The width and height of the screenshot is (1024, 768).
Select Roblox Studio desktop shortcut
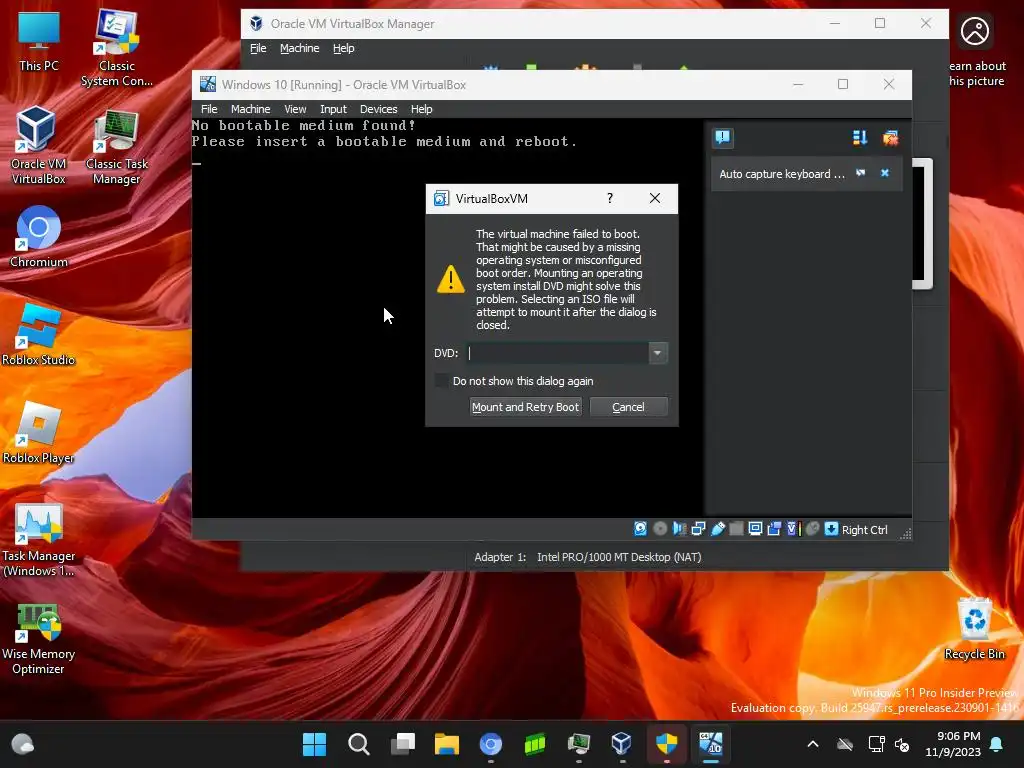point(39,334)
